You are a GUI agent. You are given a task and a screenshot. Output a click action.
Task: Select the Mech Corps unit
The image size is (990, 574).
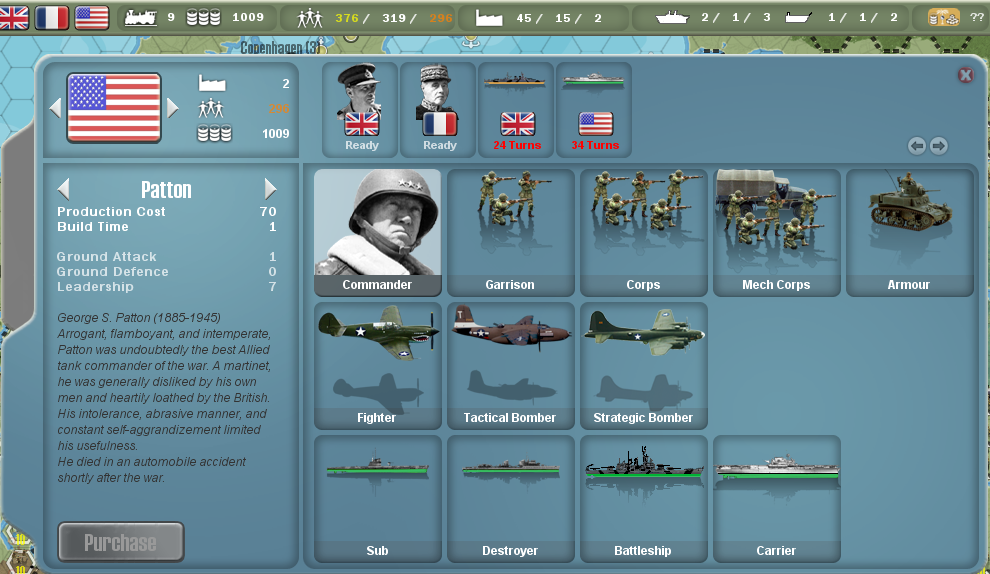[777, 232]
